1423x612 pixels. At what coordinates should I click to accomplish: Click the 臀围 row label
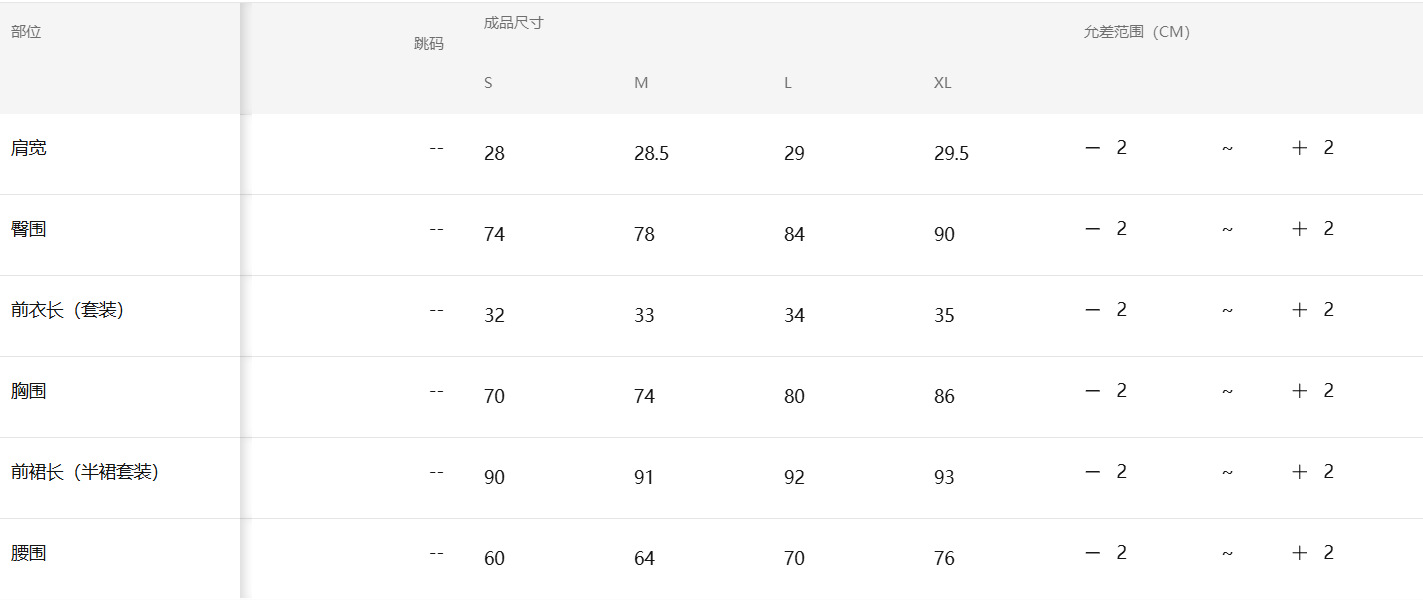coord(29,229)
